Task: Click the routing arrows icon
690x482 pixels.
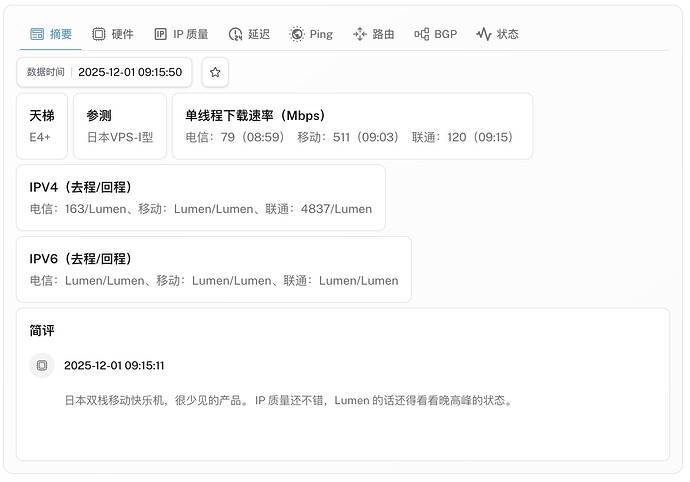Action: click(x=360, y=34)
